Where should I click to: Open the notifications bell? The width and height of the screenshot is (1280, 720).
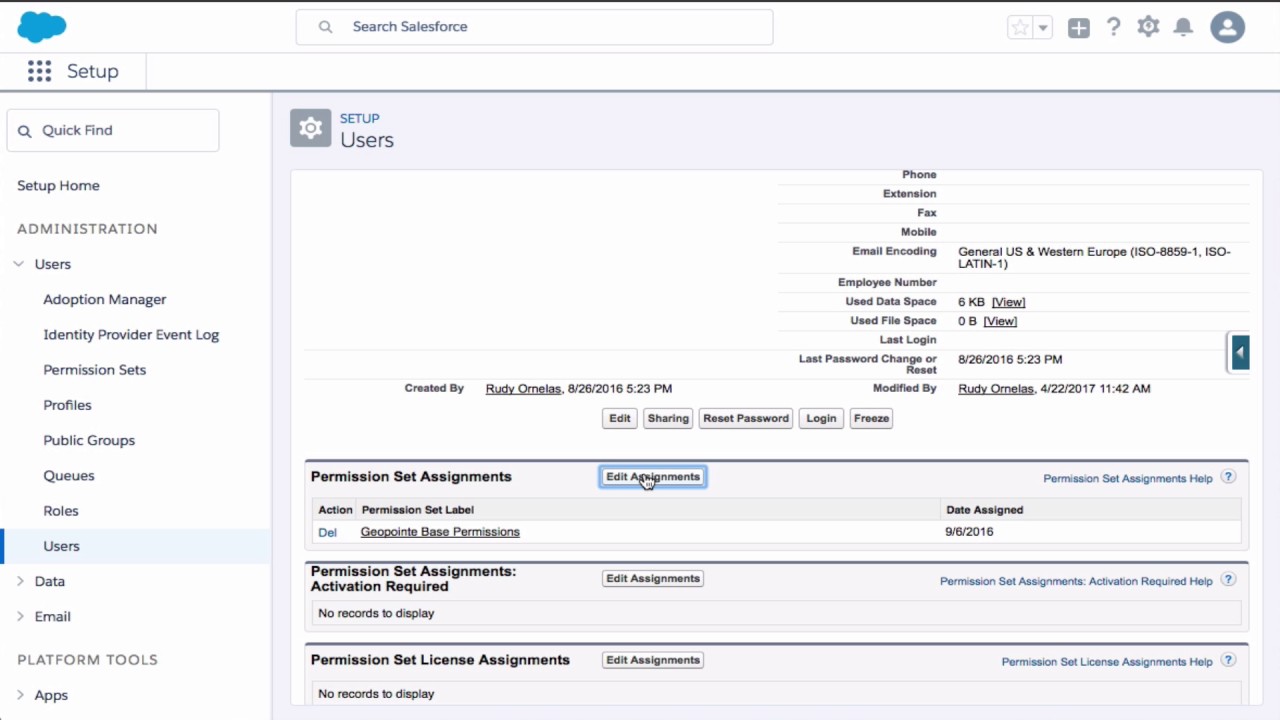[x=1183, y=27]
